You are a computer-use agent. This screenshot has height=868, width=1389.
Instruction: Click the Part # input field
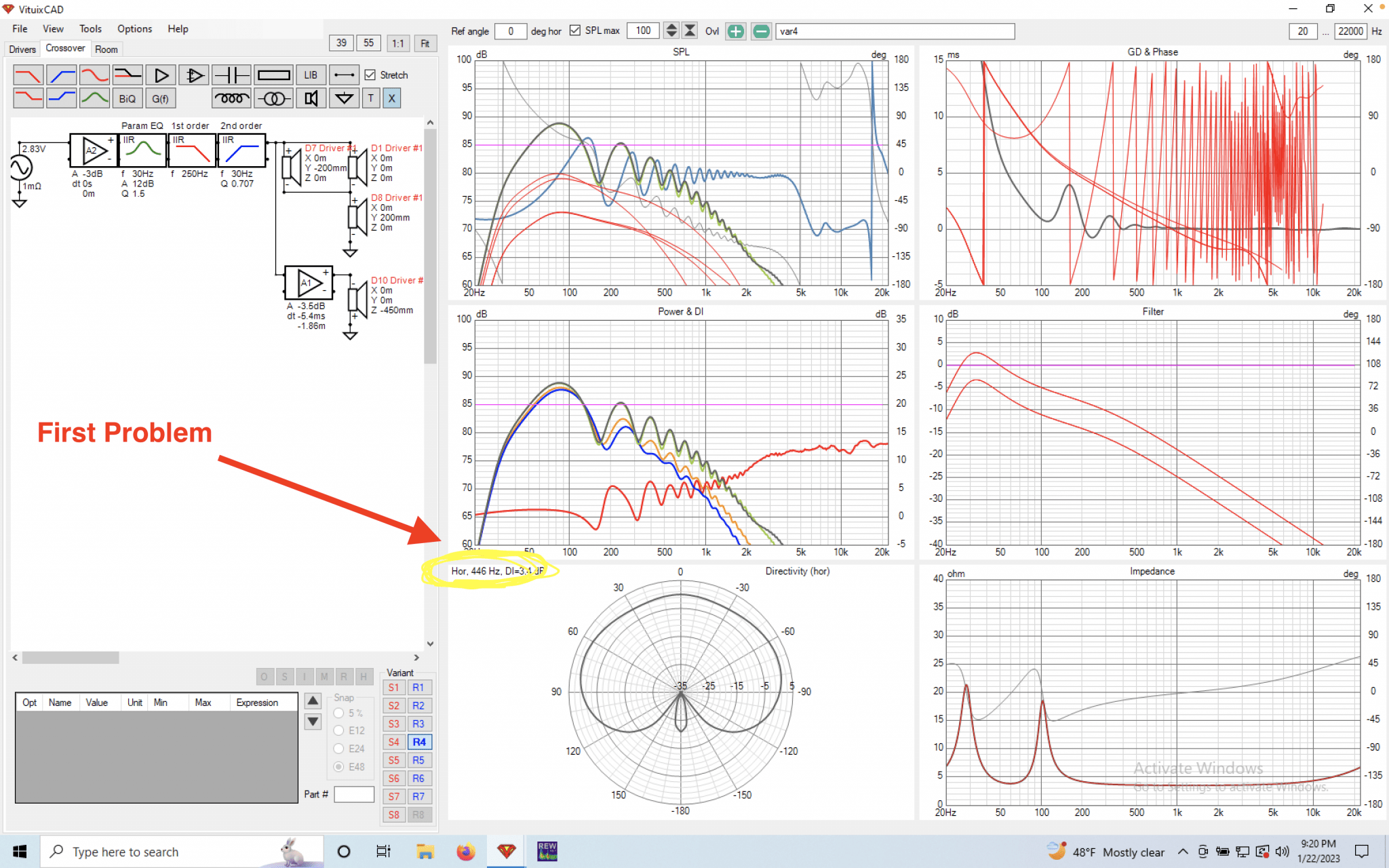pyautogui.click(x=353, y=794)
